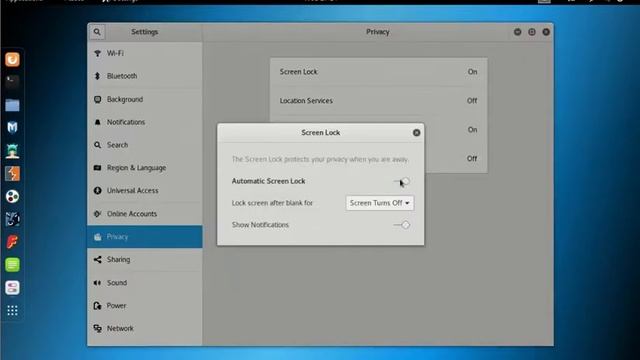Open Search settings in the sidebar

click(x=145, y=145)
